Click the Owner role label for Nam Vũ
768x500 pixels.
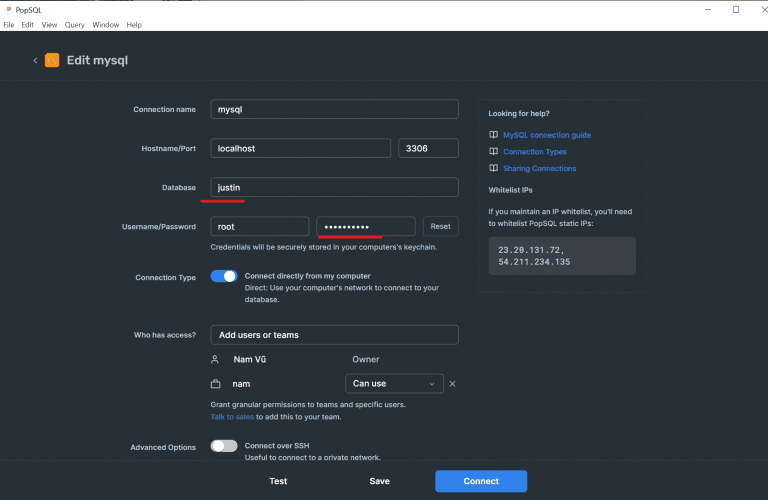[x=365, y=359]
